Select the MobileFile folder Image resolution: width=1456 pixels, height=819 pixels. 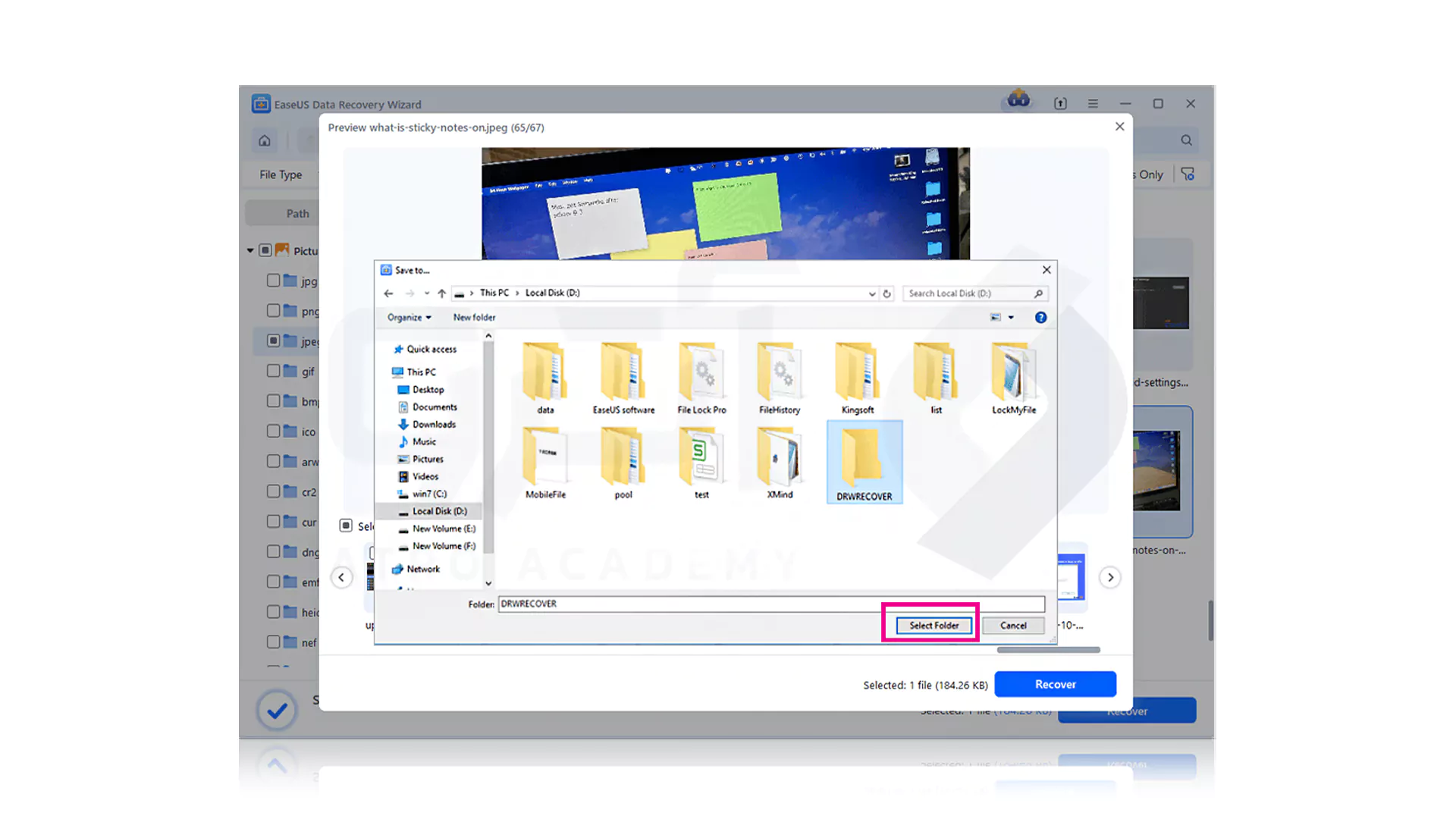[x=545, y=463]
